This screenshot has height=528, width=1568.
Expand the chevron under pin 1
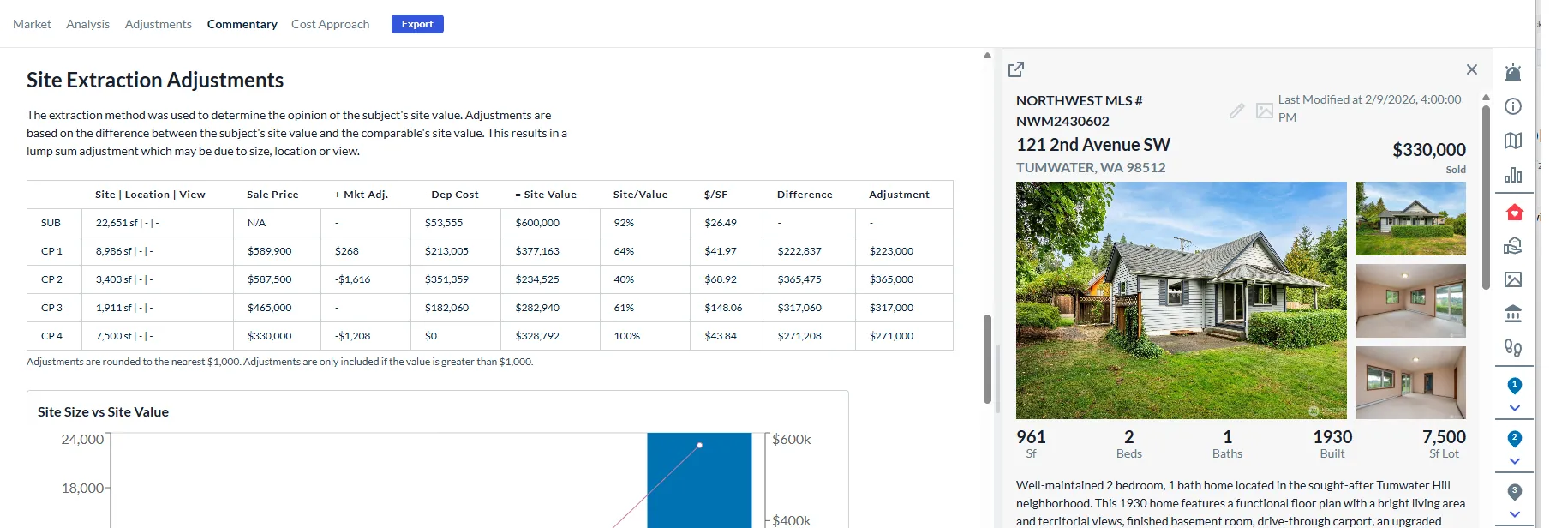coord(1515,409)
